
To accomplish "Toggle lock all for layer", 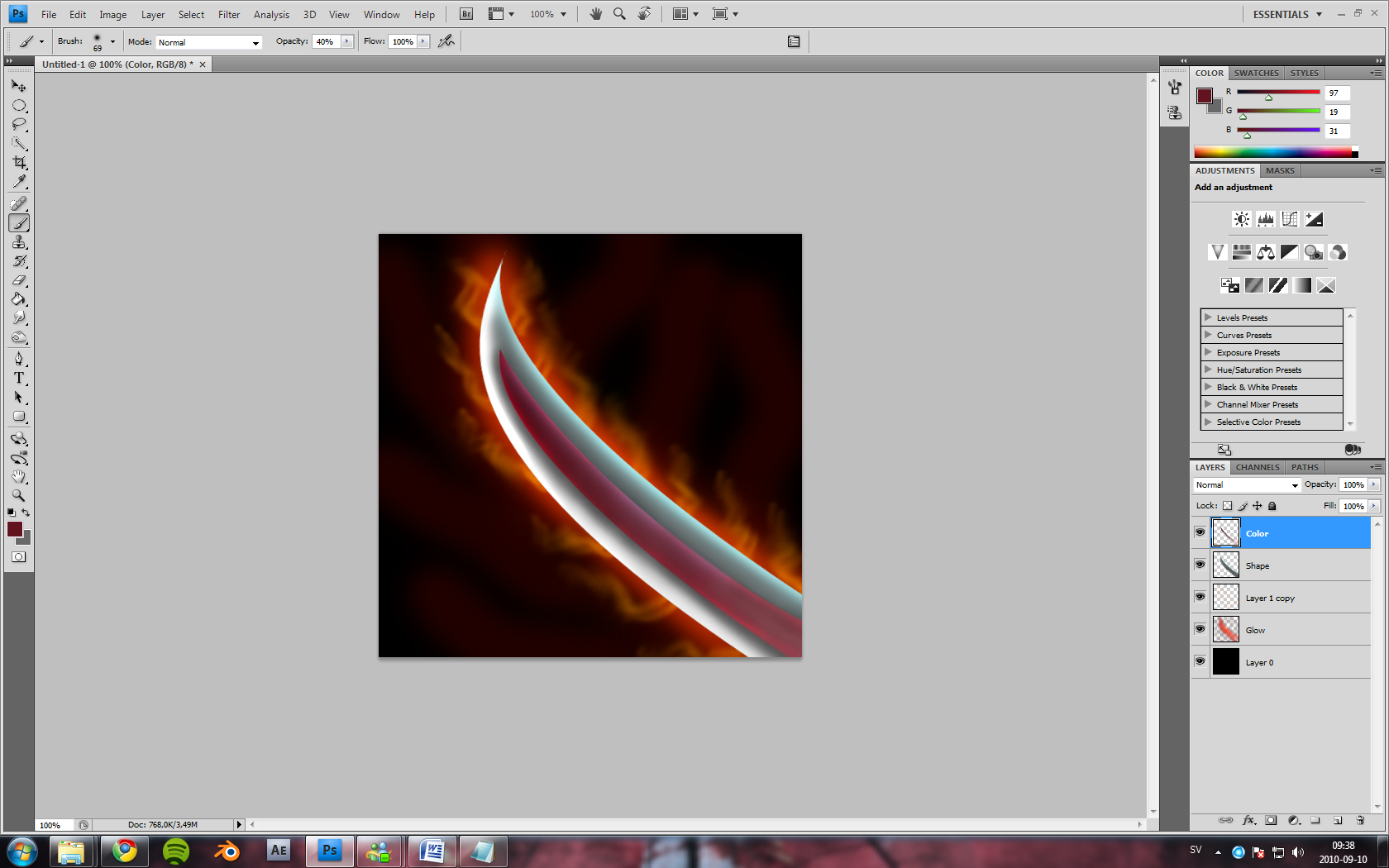I will coord(1272,506).
